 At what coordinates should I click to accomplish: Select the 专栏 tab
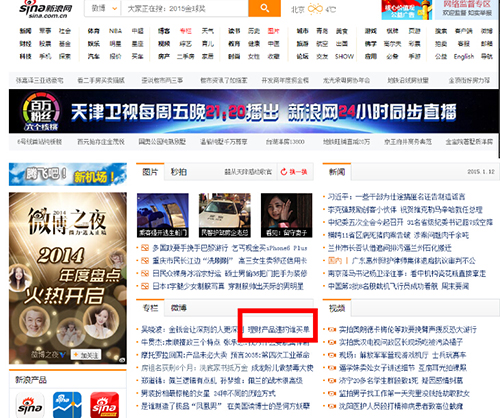pos(150,308)
